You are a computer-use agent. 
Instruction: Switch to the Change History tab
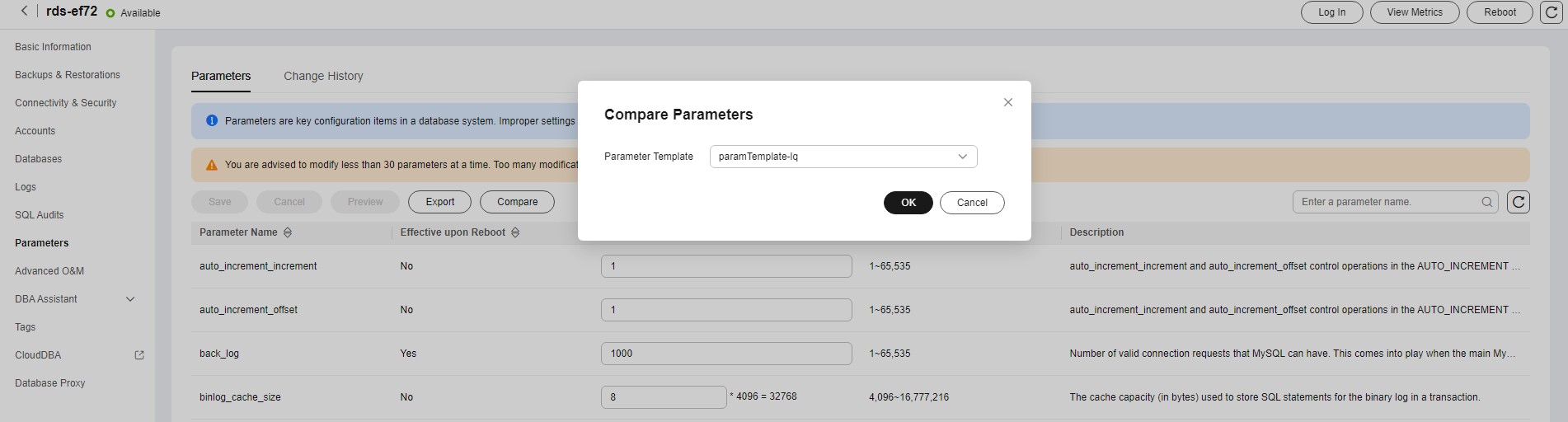tap(323, 76)
